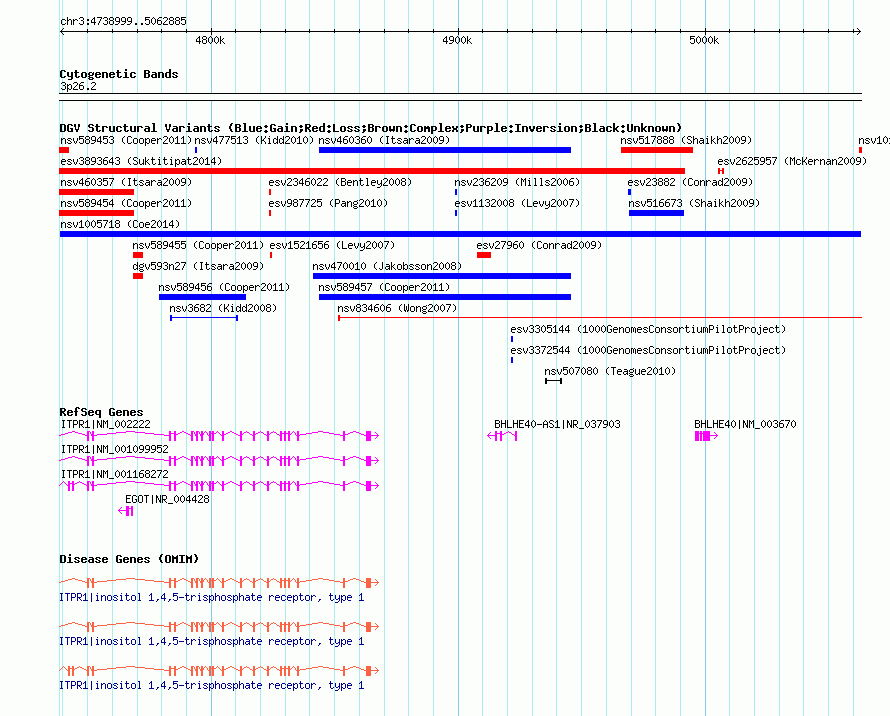
Task: Select the Cytogenetic Bands track title
Action: pos(119,74)
